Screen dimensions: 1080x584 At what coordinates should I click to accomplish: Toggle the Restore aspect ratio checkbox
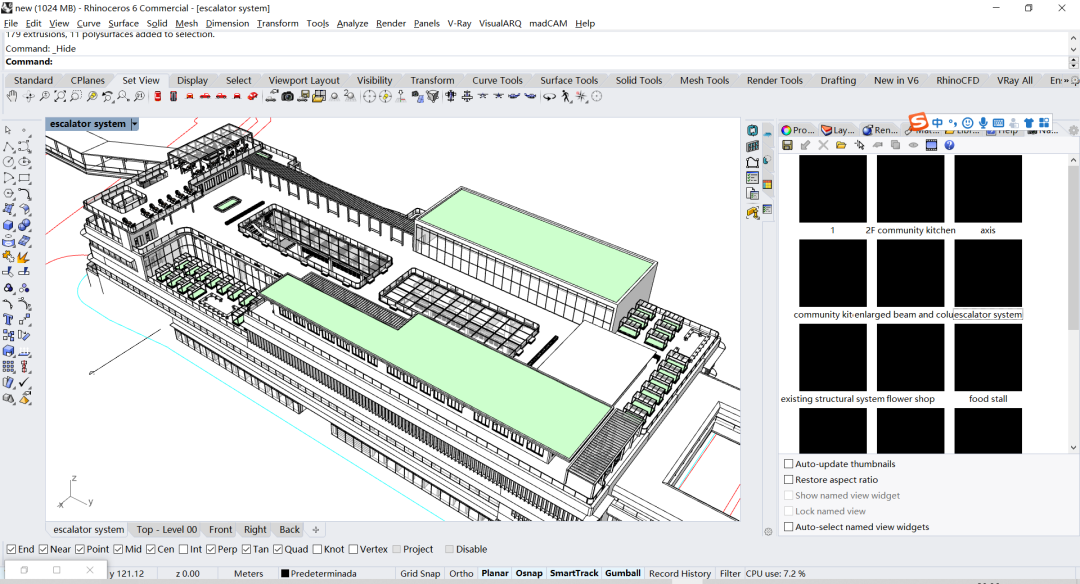(789, 480)
